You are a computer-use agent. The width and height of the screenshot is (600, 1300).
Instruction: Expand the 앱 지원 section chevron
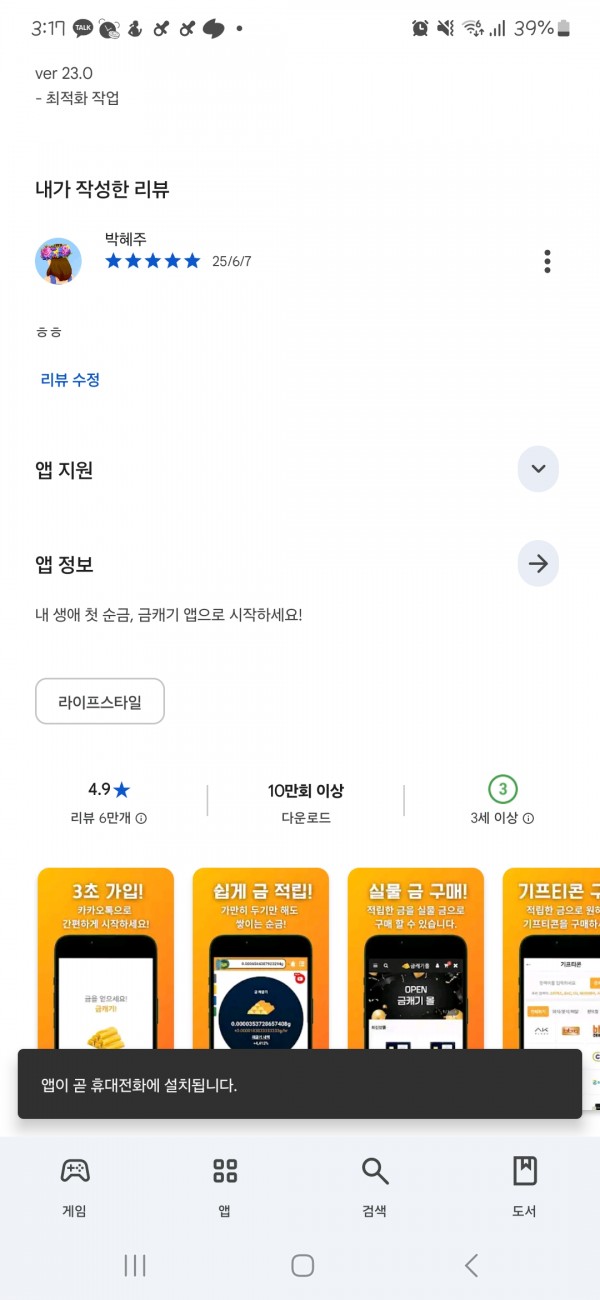coord(538,469)
